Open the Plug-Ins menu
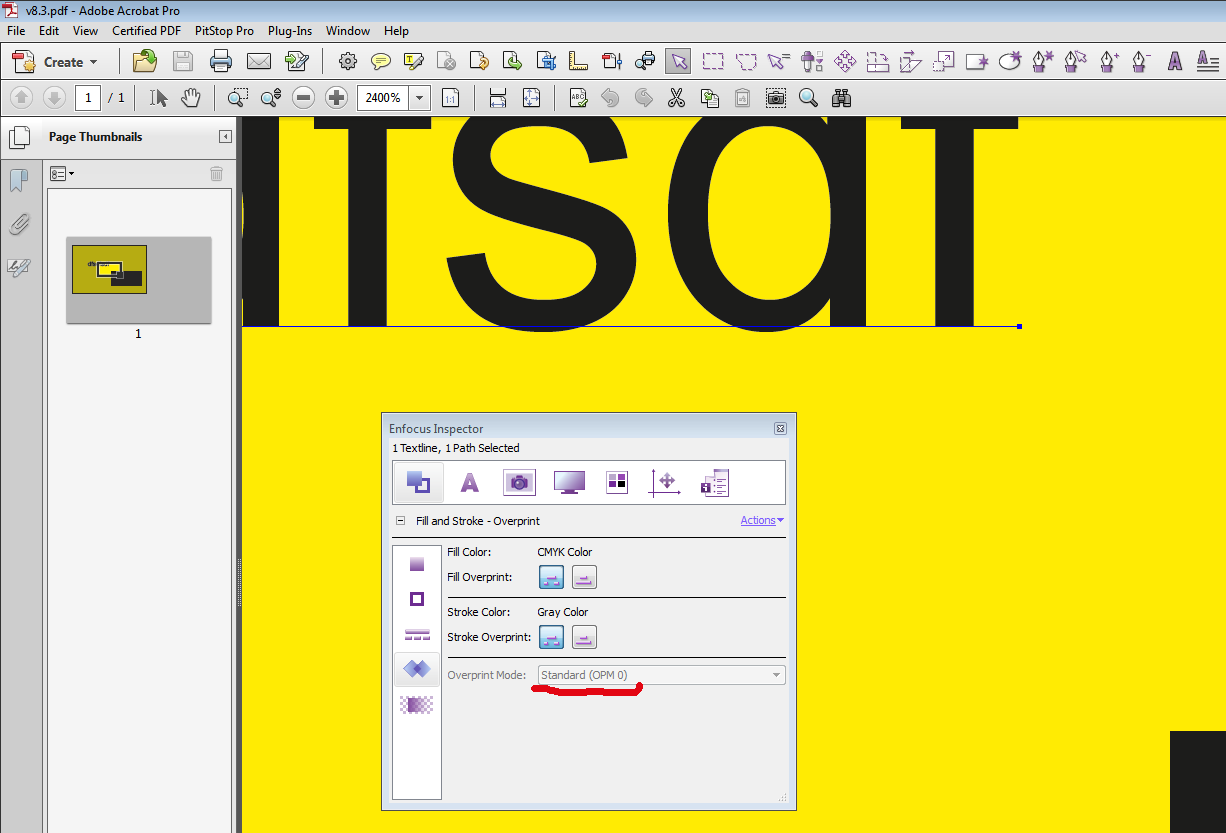 point(291,31)
